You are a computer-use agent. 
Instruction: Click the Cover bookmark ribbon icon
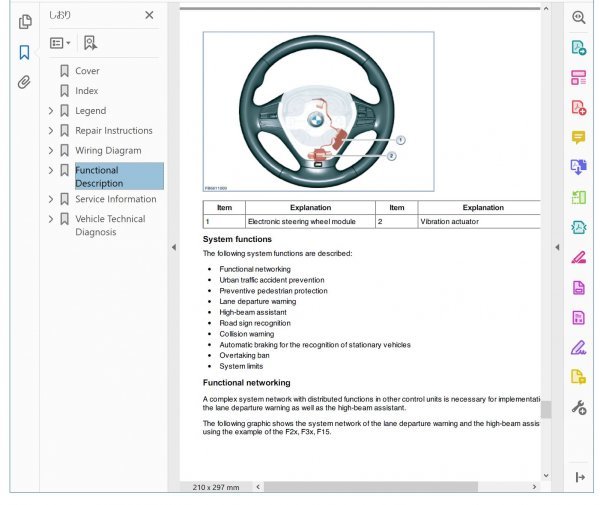point(64,71)
